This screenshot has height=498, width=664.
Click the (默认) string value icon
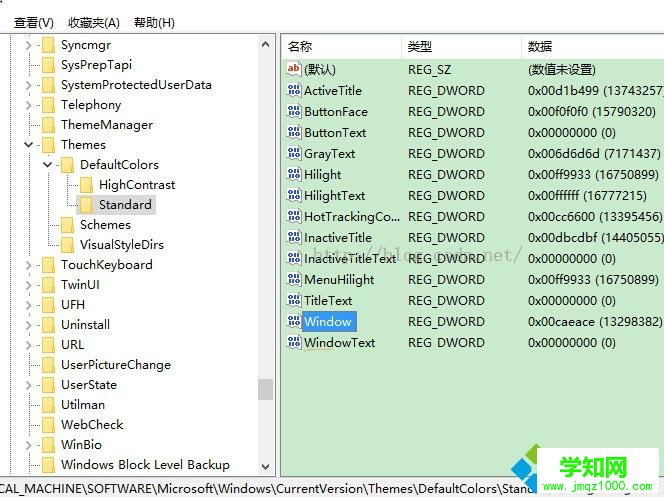[294, 69]
